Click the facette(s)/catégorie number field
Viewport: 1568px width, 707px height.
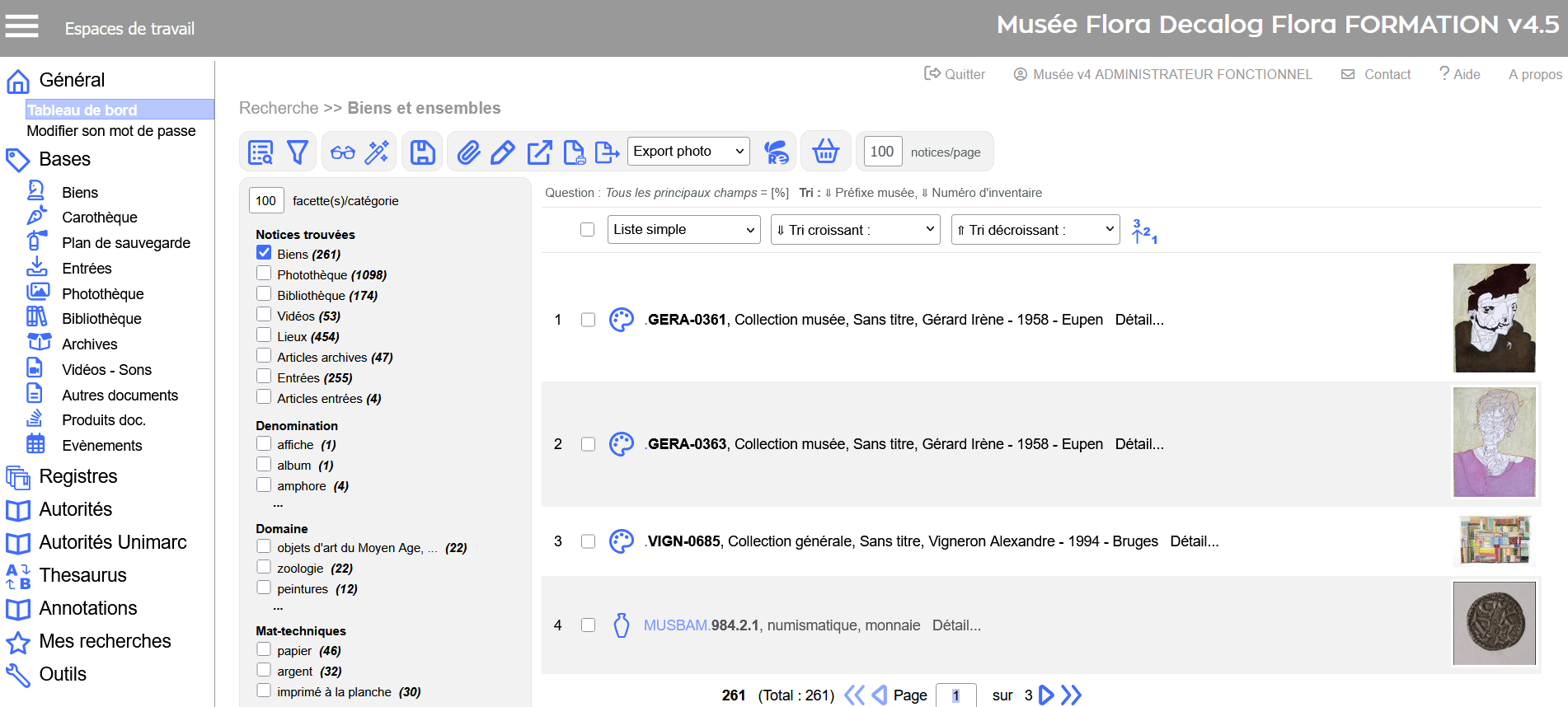pos(266,200)
